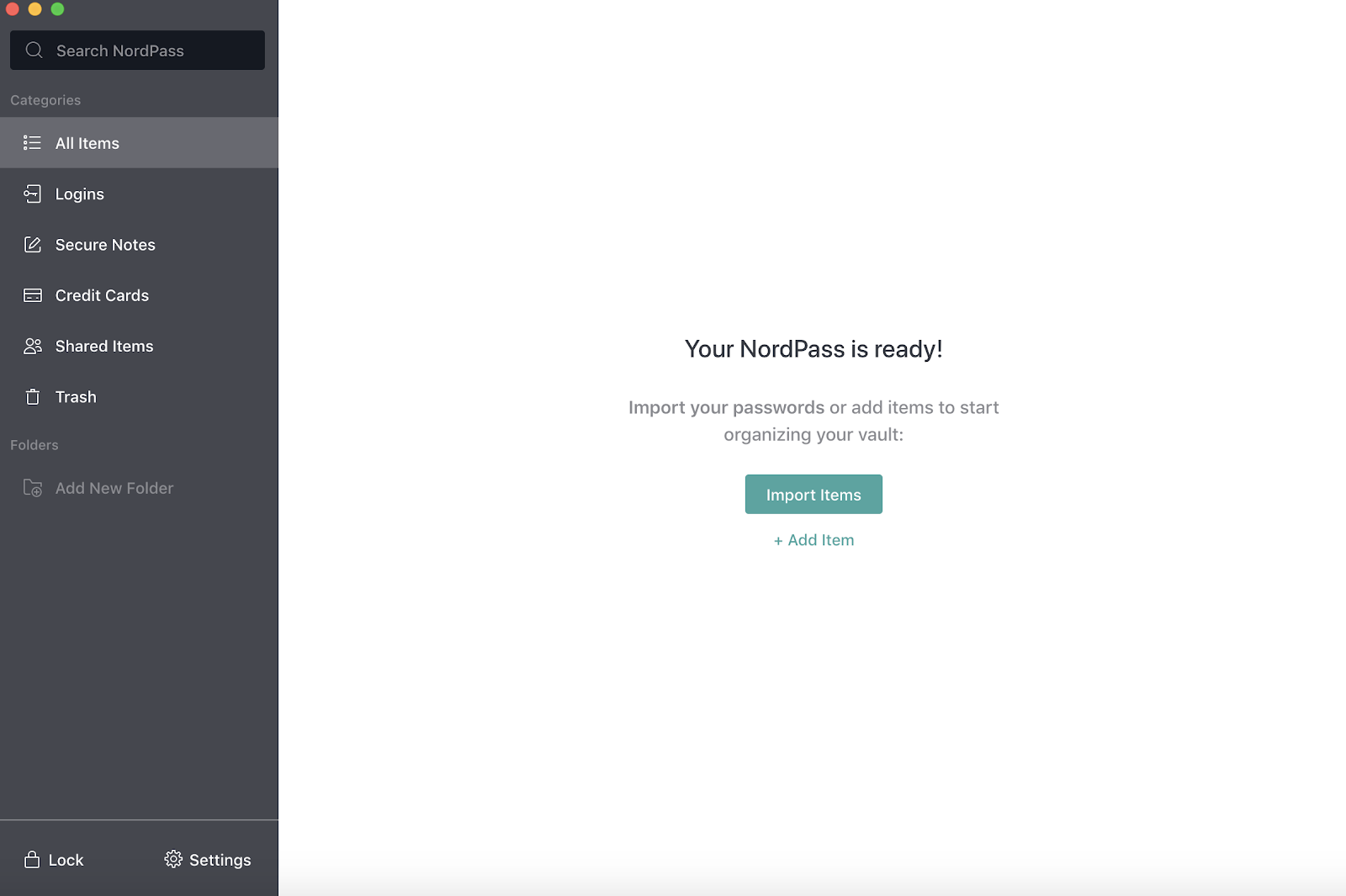Image resolution: width=1346 pixels, height=896 pixels.
Task: Click the Credit Cards card icon
Action: [x=32, y=295]
